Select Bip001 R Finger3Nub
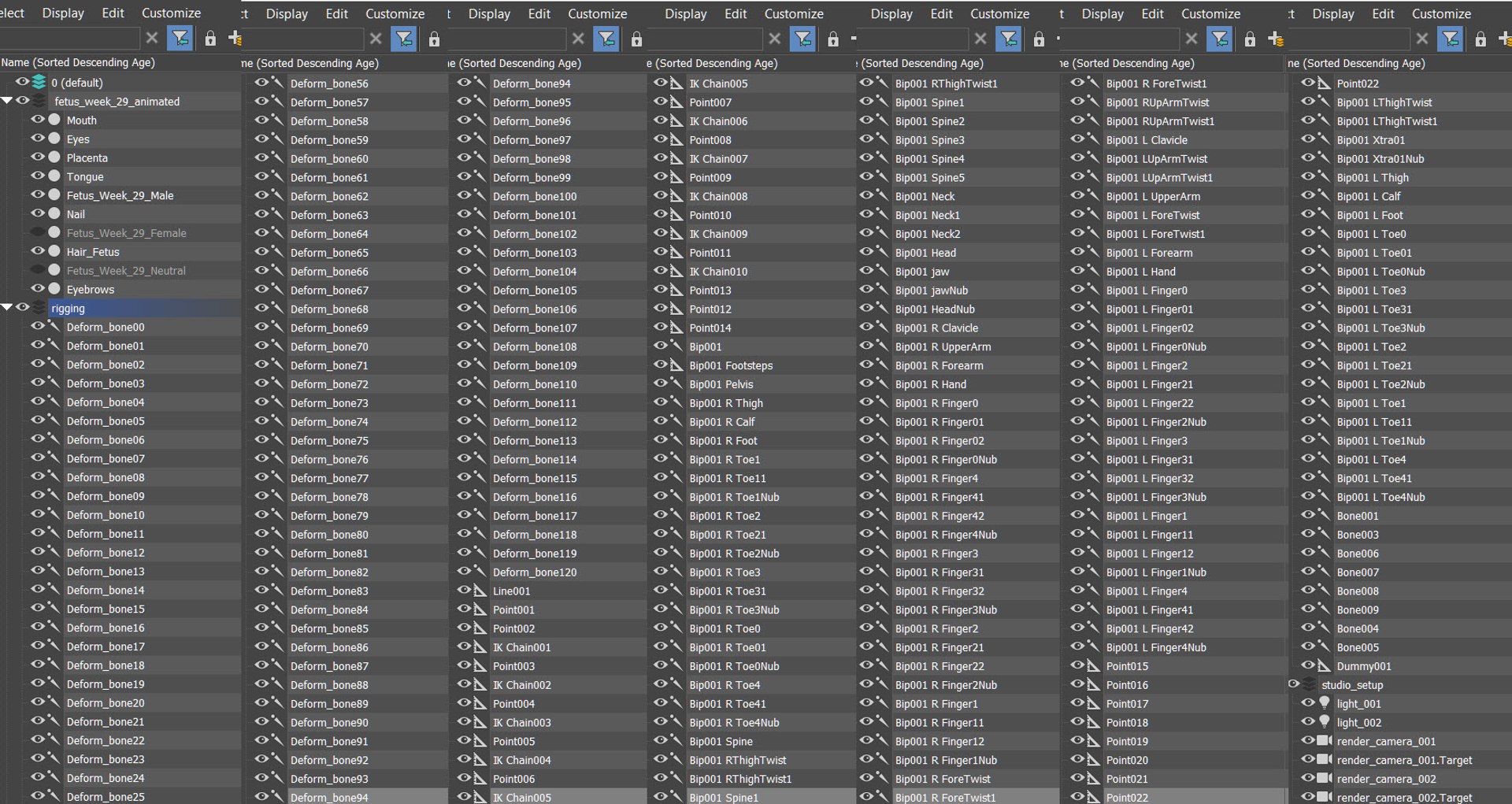This screenshot has height=804, width=1512. (946, 609)
